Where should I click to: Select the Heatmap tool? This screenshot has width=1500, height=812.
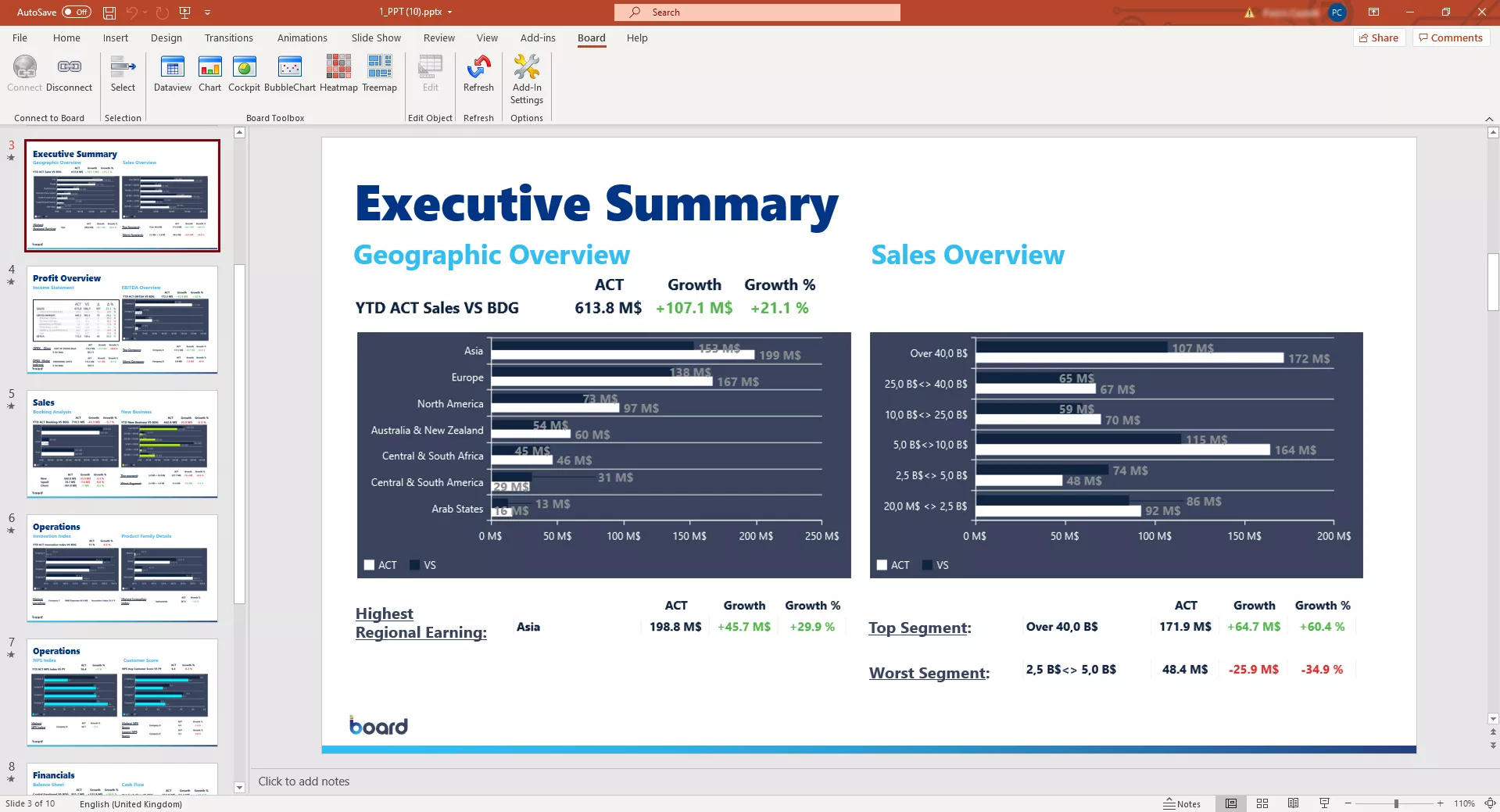coord(338,74)
